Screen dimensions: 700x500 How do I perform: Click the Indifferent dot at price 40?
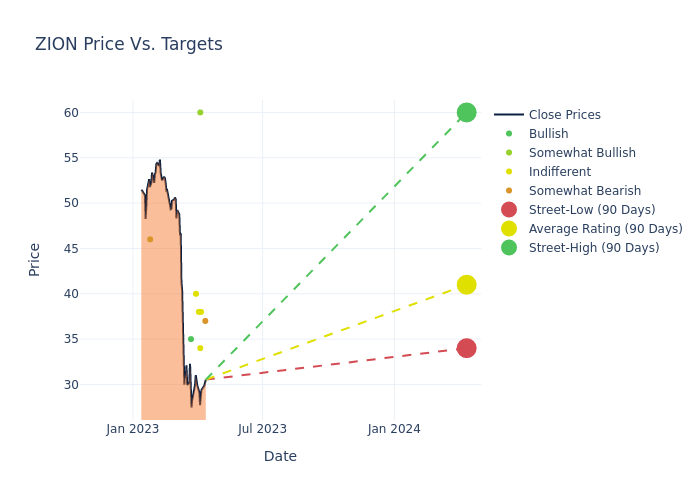point(196,294)
